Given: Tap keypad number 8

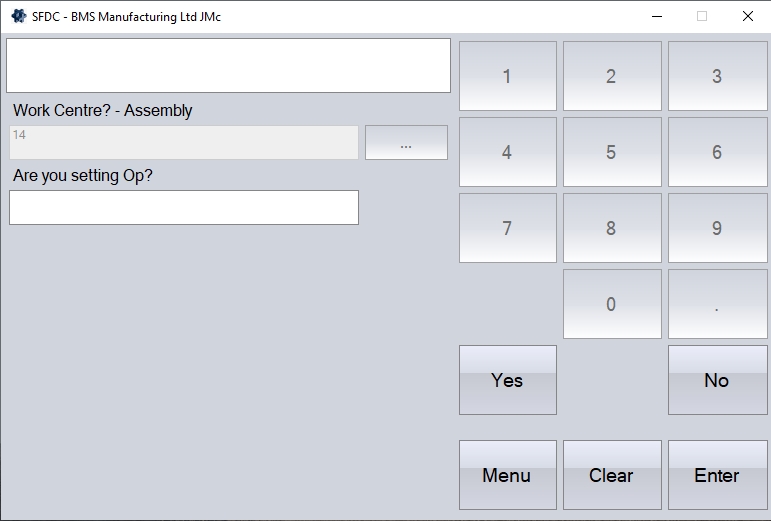Looking at the screenshot, I should [x=612, y=228].
